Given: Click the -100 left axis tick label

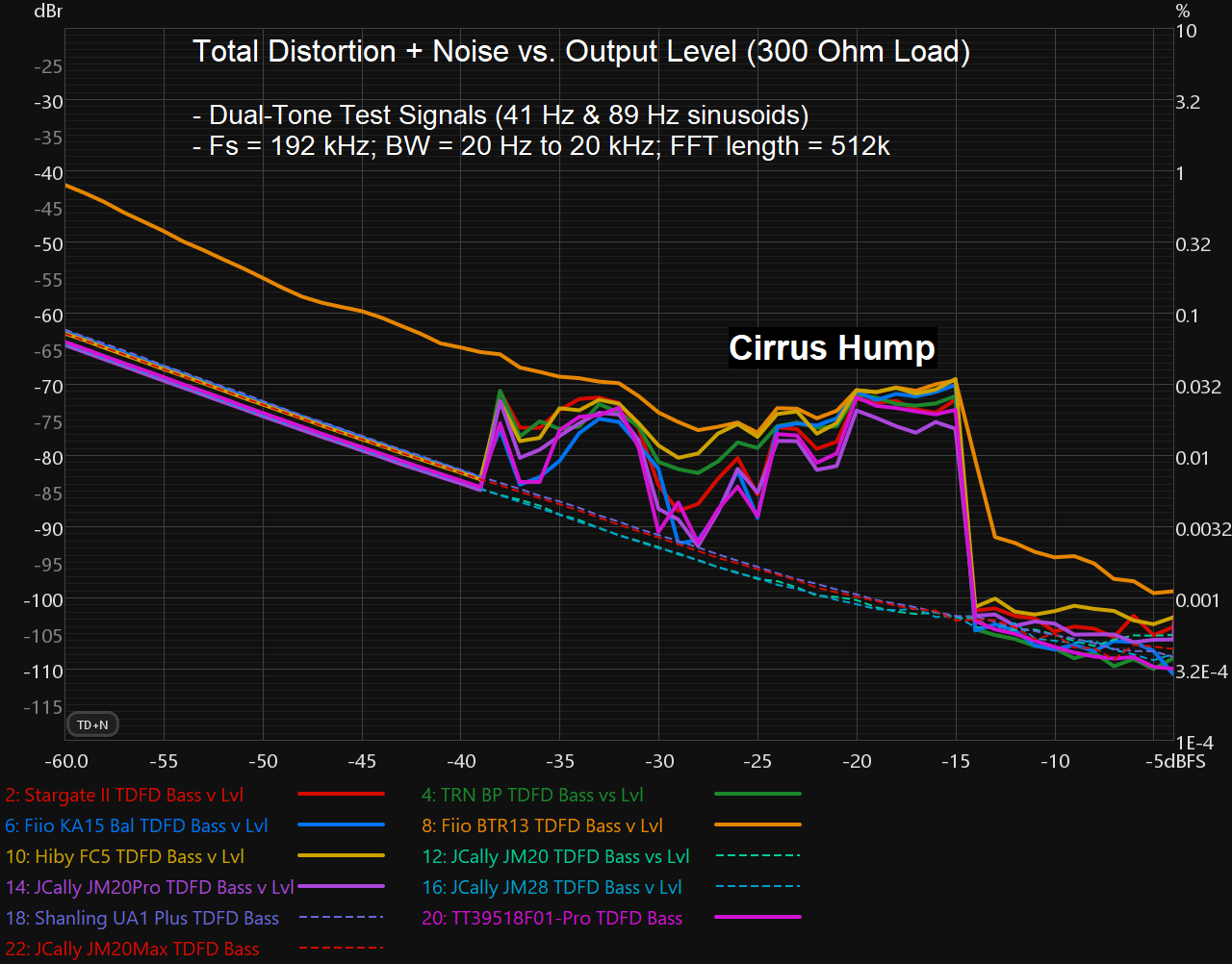Looking at the screenshot, I should 42,600.
